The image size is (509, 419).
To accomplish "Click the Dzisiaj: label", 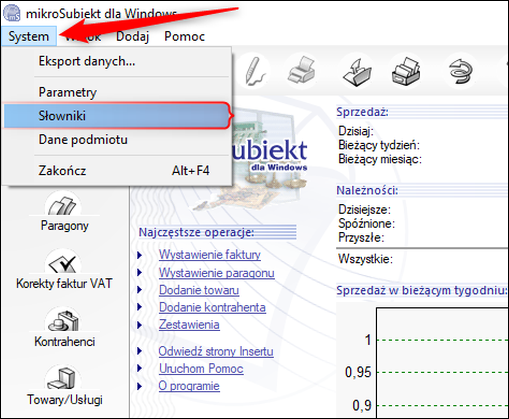I will coord(356,131).
